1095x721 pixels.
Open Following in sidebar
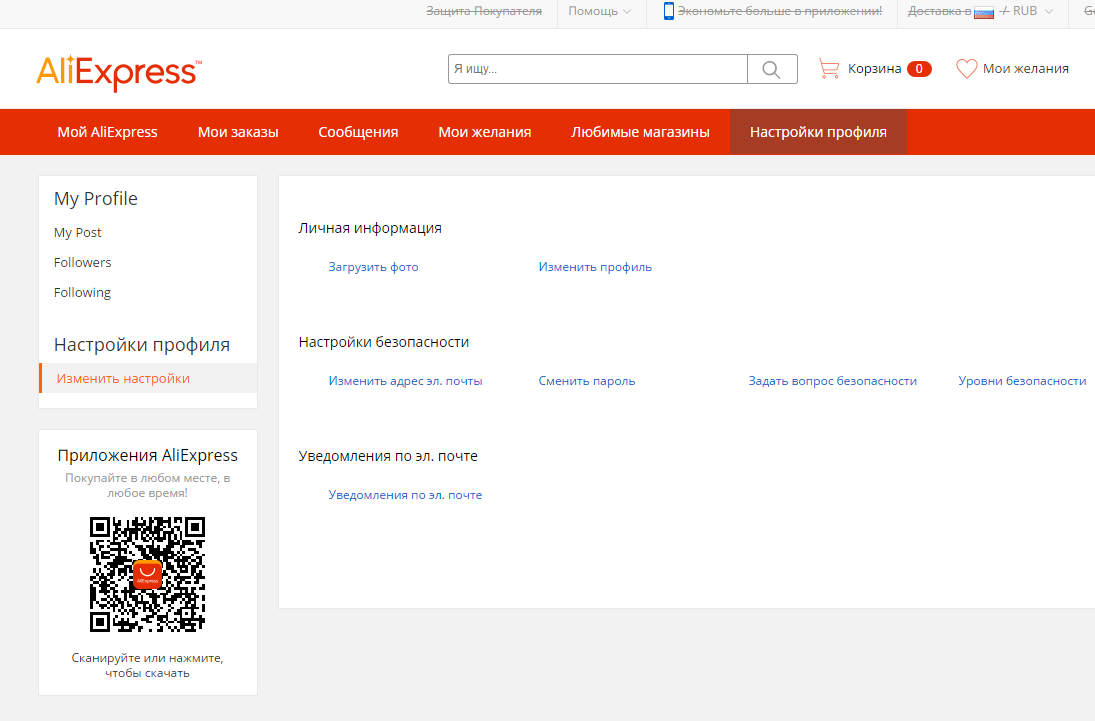(x=82, y=293)
